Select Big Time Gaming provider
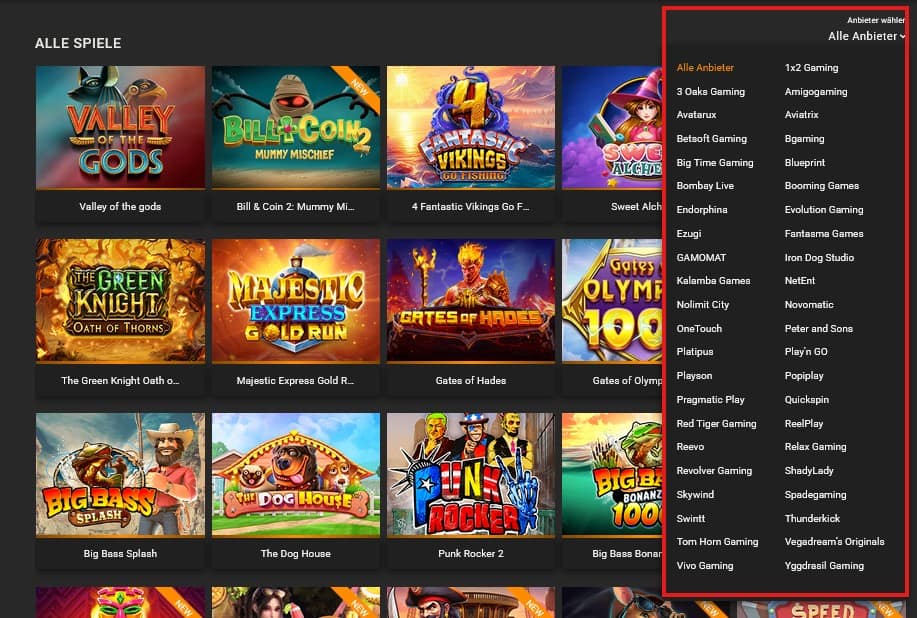 pyautogui.click(x=715, y=163)
